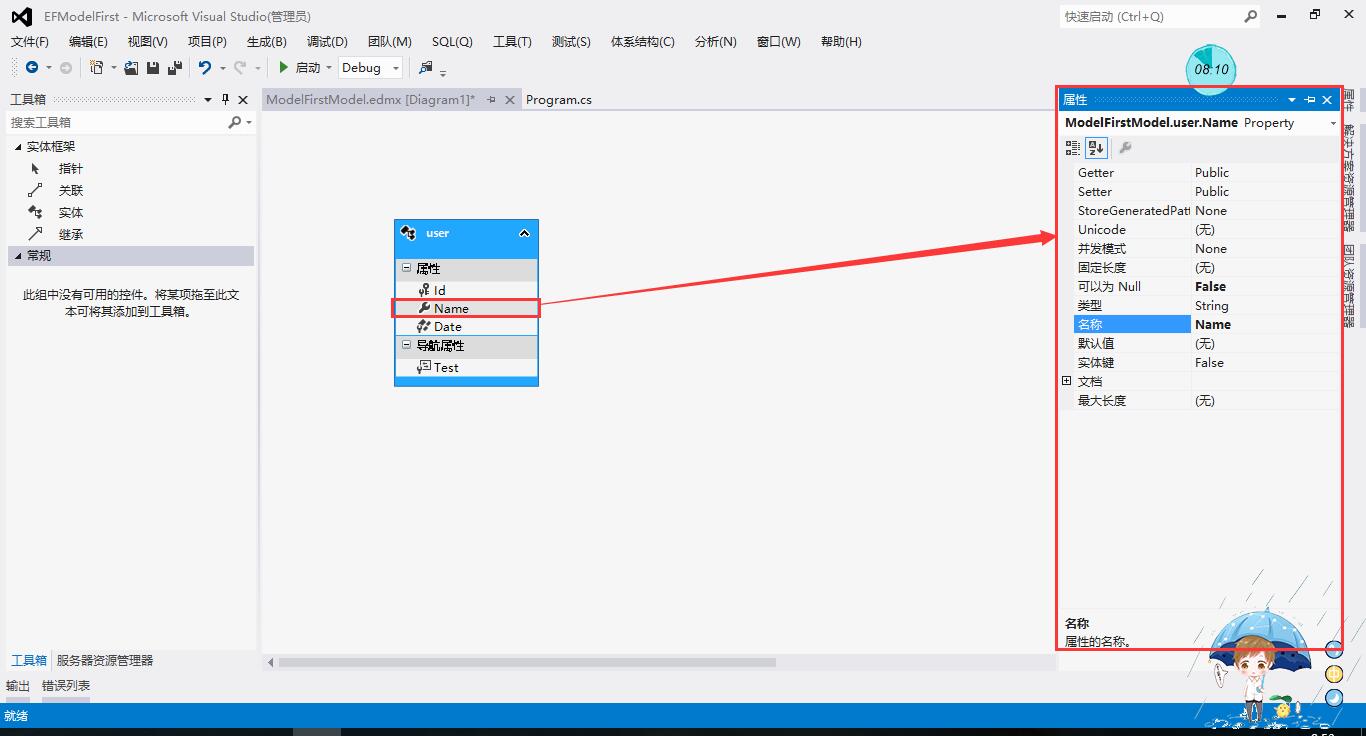Open 团队资源管理器 side tab
Screen dimensions: 1366x736
[x=1350, y=286]
